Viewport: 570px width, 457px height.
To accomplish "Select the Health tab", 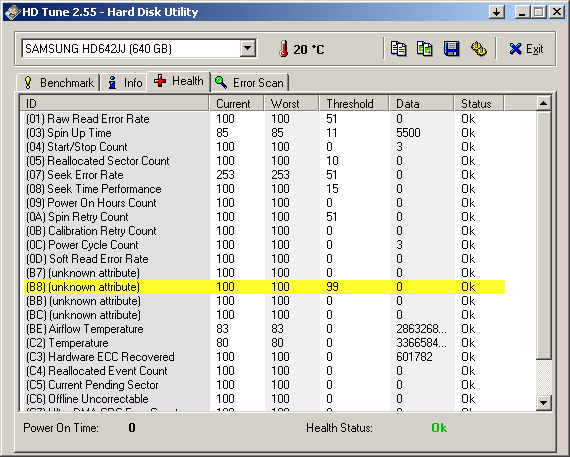I will [178, 81].
